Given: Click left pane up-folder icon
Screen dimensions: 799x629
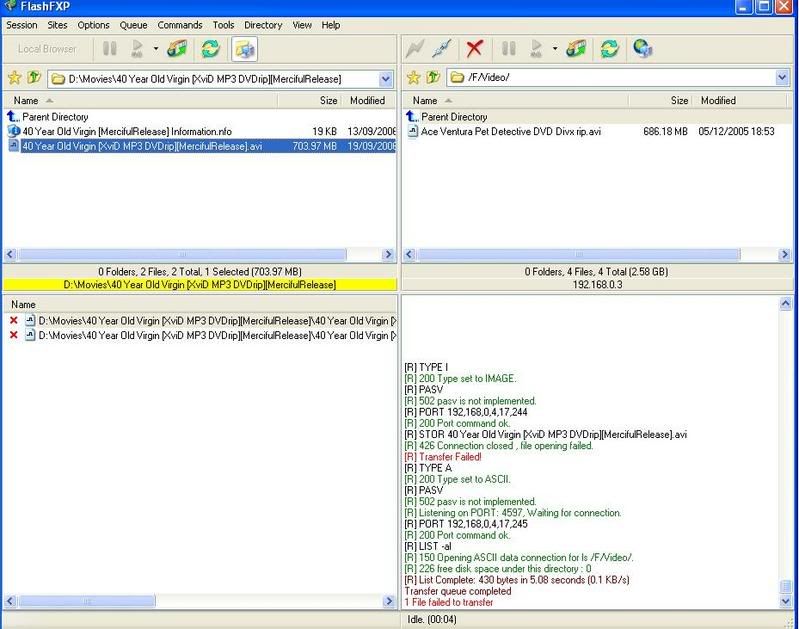Looking at the screenshot, I should coord(34,78).
